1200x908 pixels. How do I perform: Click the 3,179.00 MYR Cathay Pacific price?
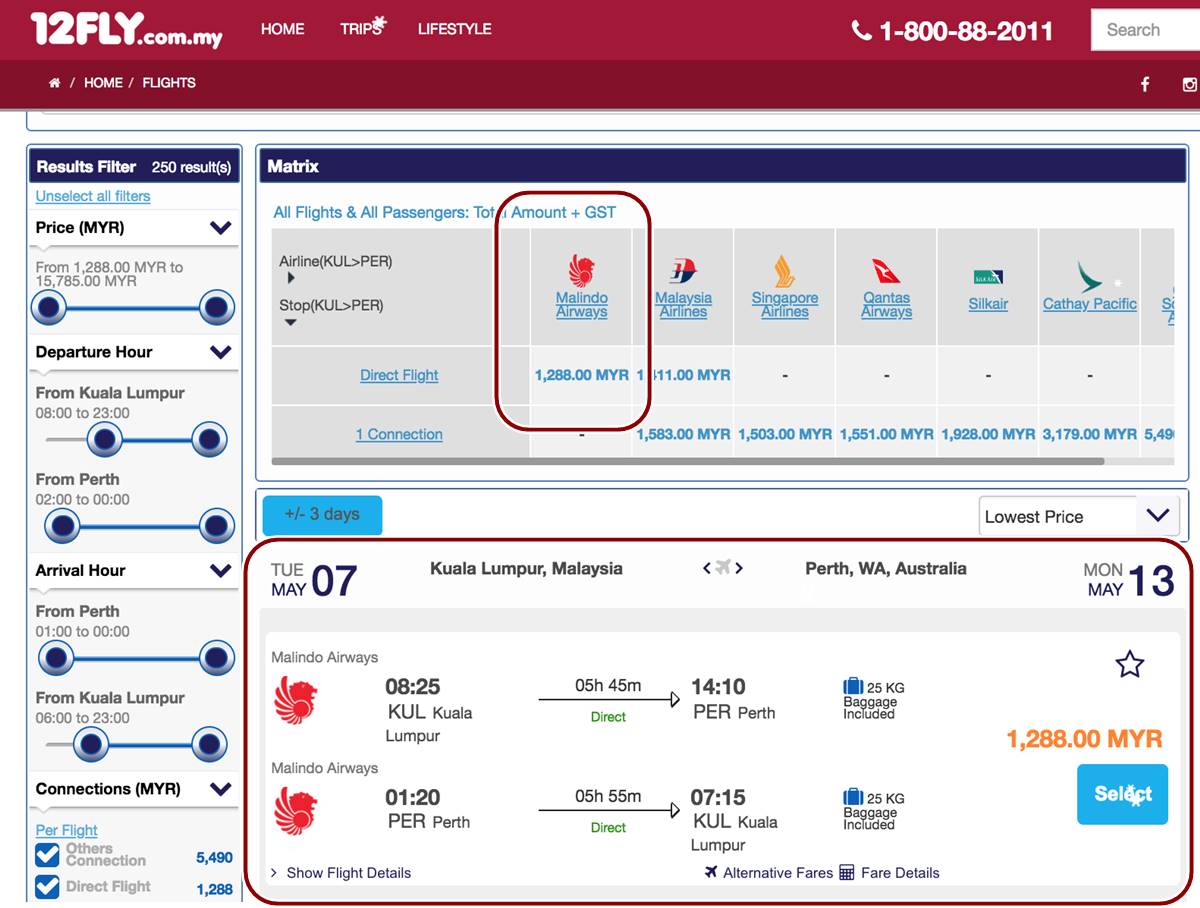[x=1090, y=434]
